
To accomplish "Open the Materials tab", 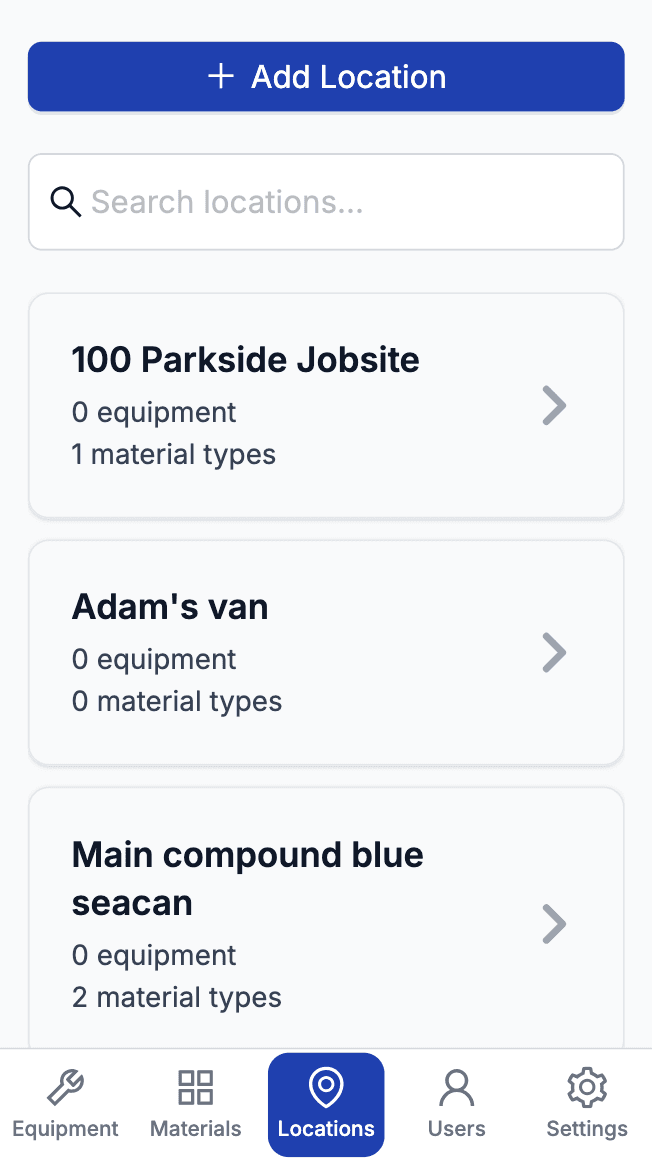I will coord(195,1105).
